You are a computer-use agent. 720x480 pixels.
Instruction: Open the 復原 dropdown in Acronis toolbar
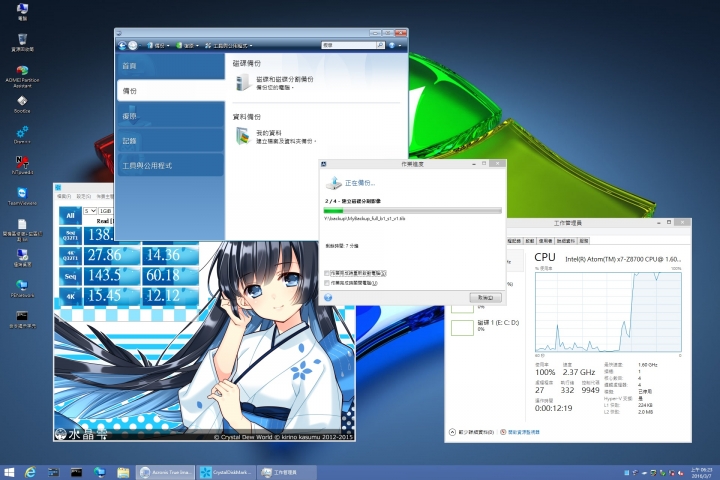point(187,45)
